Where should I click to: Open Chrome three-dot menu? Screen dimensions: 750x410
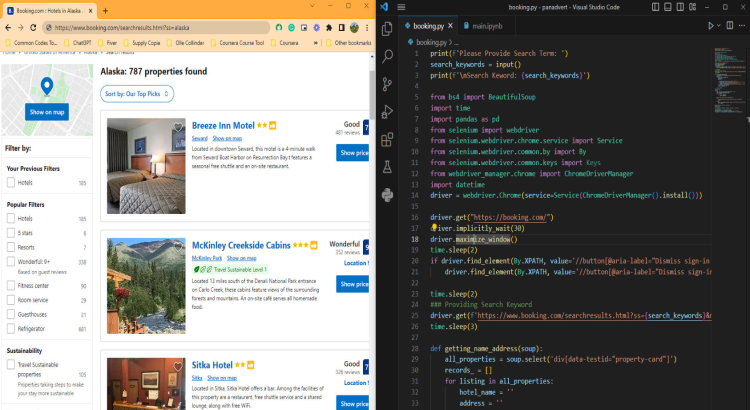[x=367, y=28]
